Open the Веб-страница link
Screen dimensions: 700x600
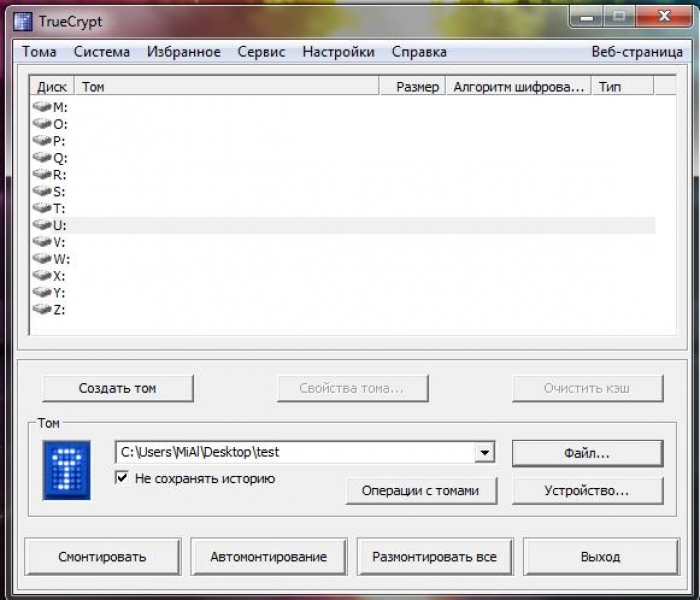(637, 52)
